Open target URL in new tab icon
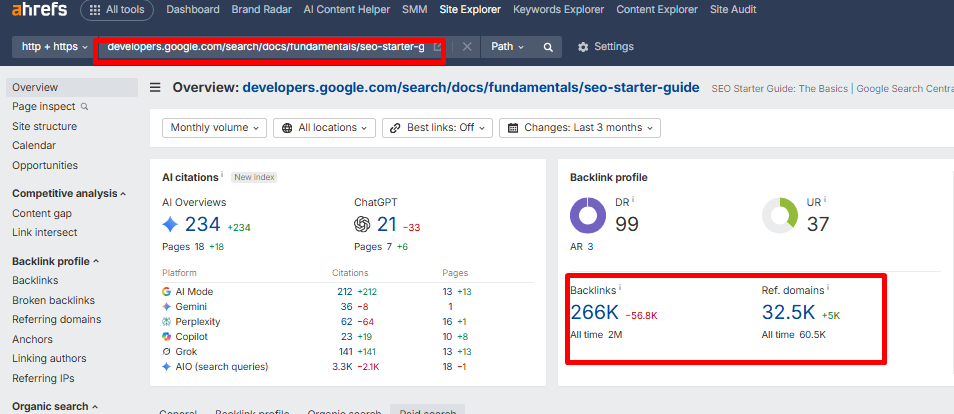Screen dimensions: 954x414 coord(437,47)
